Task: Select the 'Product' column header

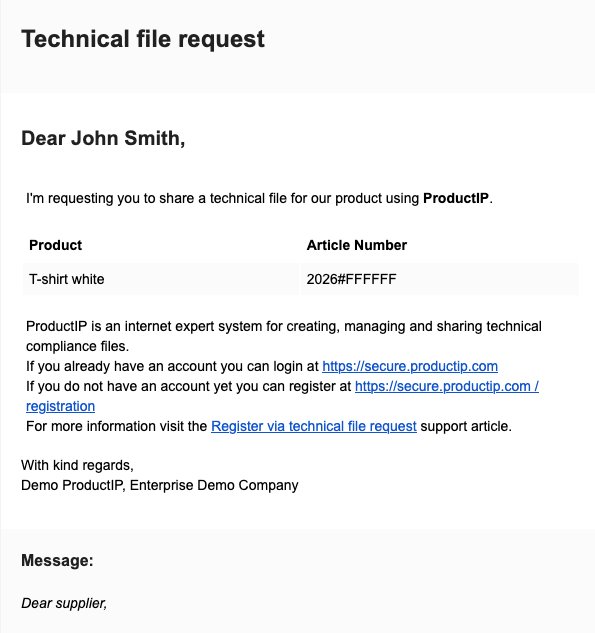Action: coord(55,245)
